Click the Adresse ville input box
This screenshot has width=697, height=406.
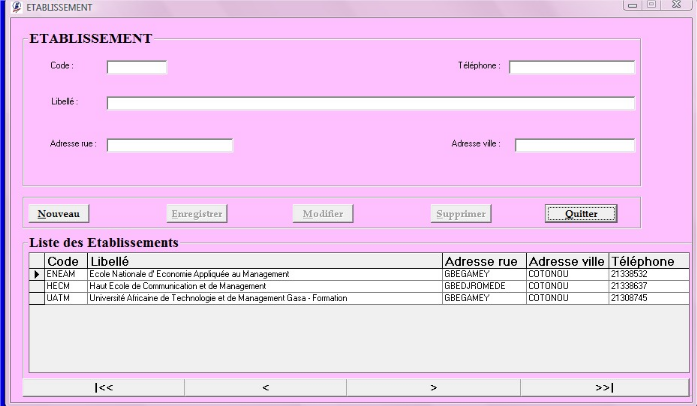[574, 145]
